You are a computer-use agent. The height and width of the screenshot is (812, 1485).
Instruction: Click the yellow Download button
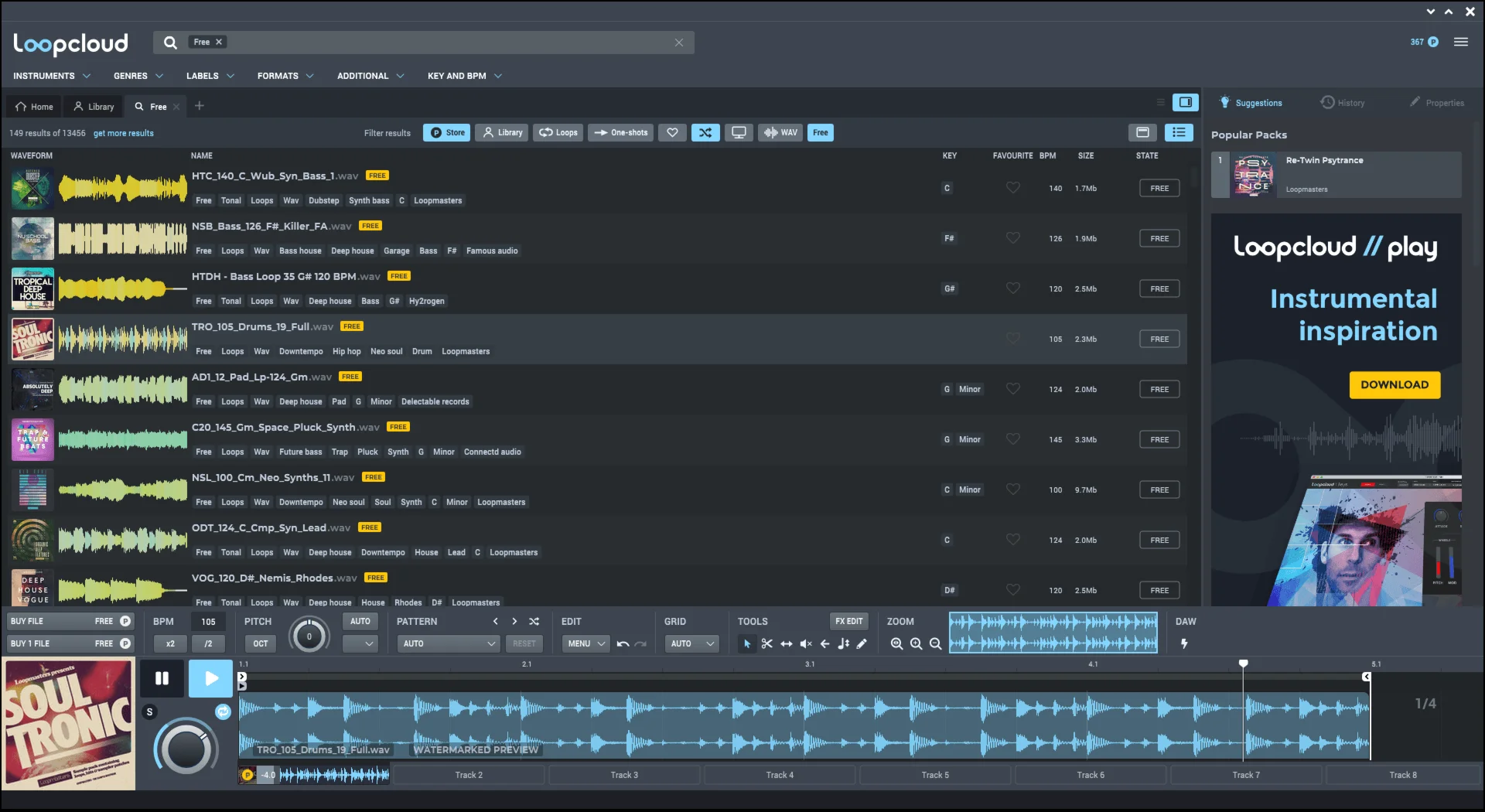(1394, 384)
